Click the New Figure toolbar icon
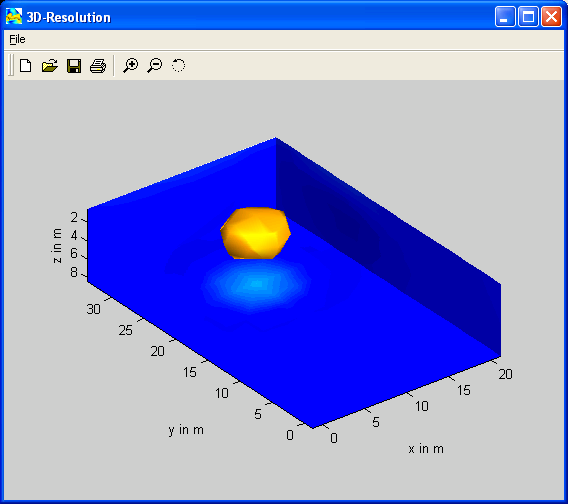 tap(25, 66)
